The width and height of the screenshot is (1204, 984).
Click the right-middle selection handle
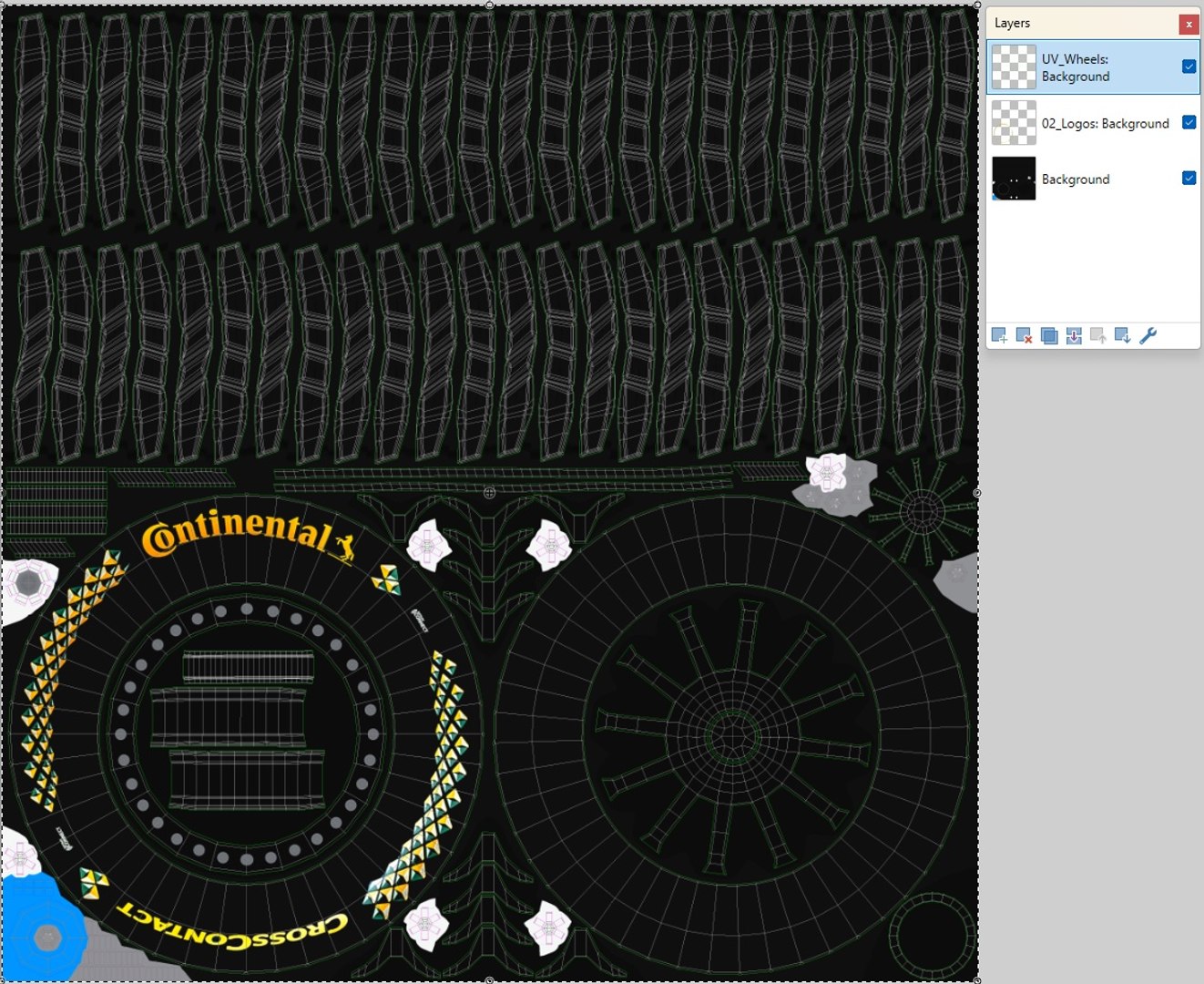pos(977,493)
